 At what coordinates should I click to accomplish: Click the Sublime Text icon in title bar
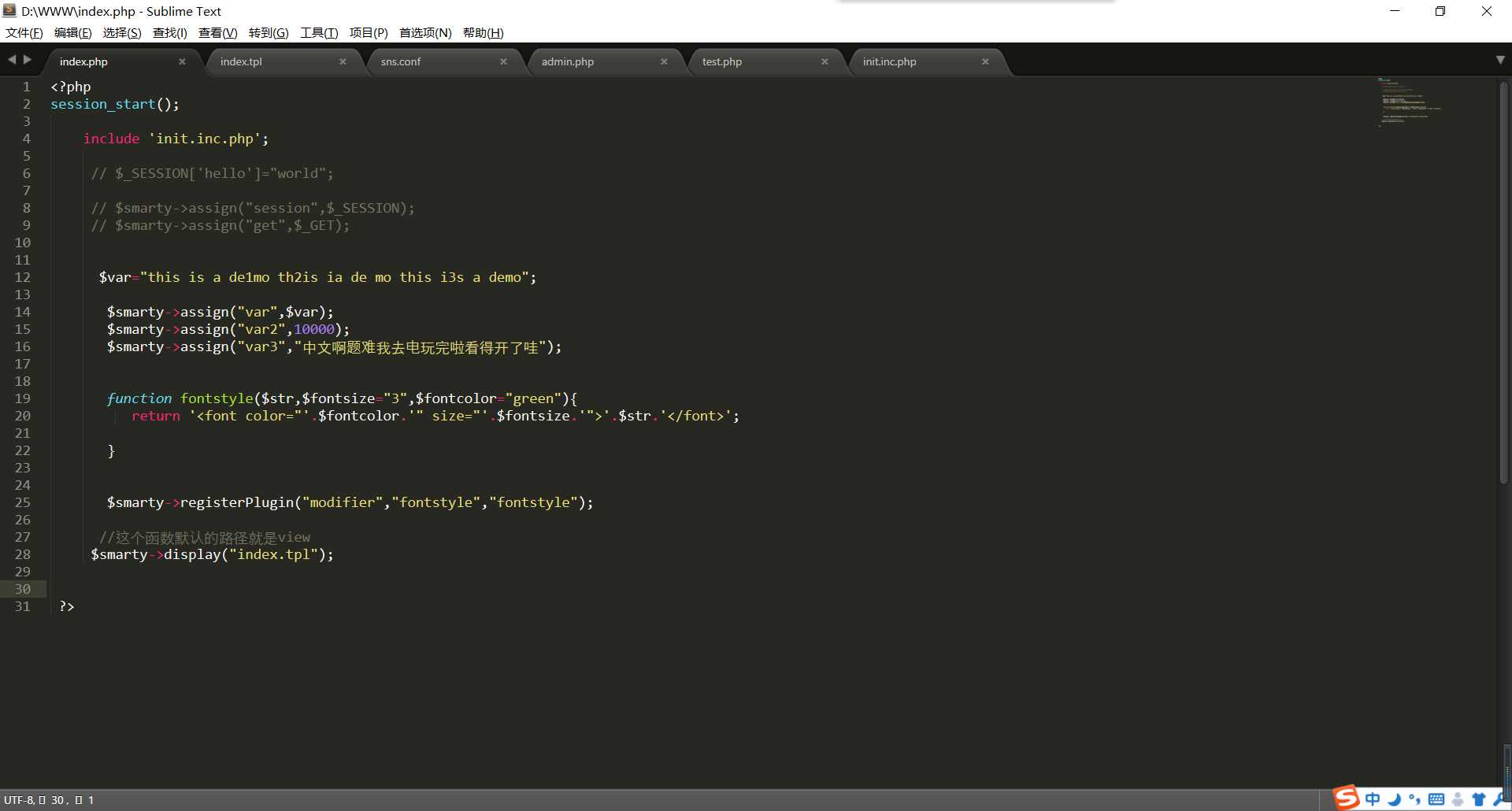[x=9, y=11]
